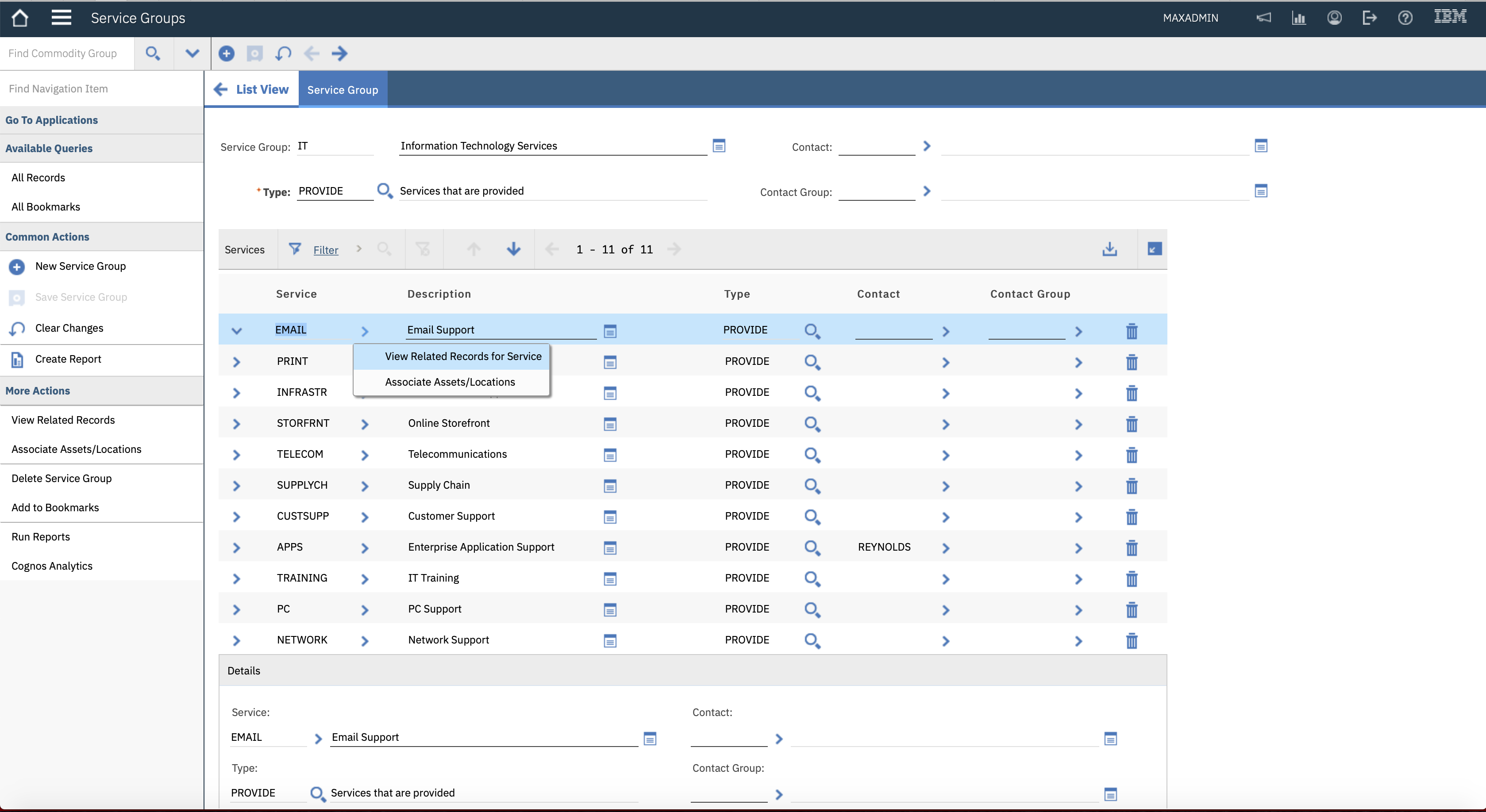
Task: Open the Bulletin Board megaphone icon
Action: click(x=1264, y=18)
